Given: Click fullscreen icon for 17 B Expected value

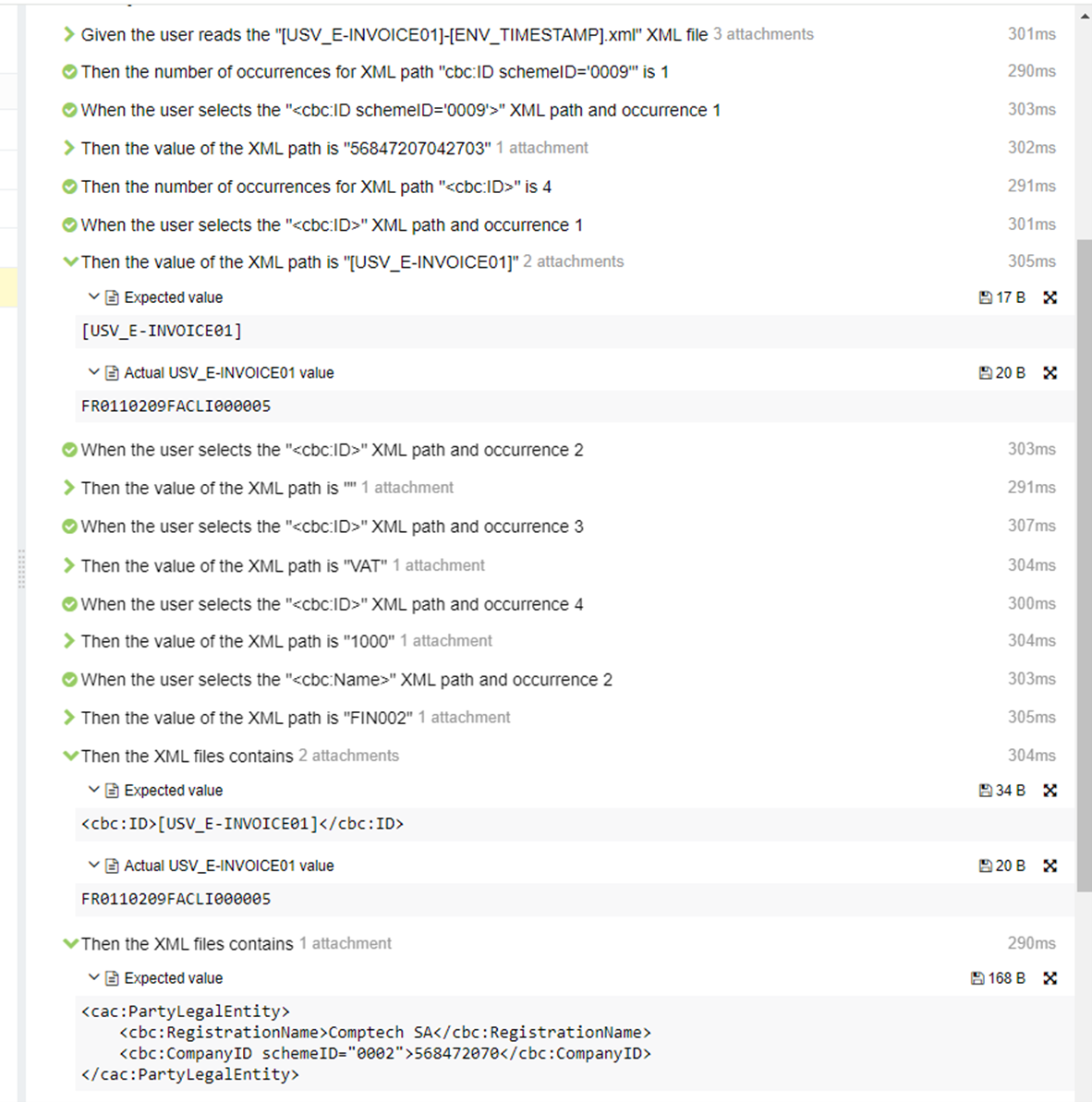Looking at the screenshot, I should (x=1050, y=297).
